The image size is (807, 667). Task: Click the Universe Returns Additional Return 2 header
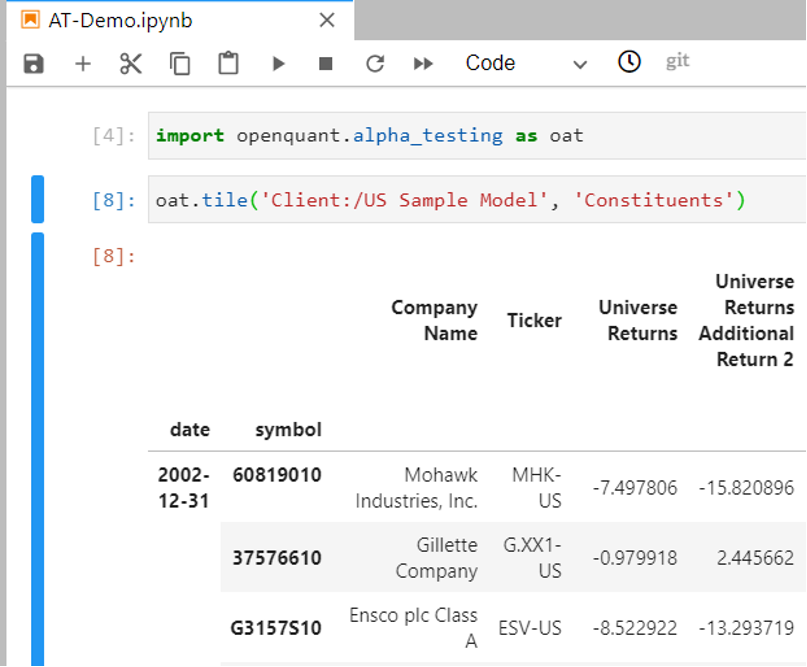point(746,320)
